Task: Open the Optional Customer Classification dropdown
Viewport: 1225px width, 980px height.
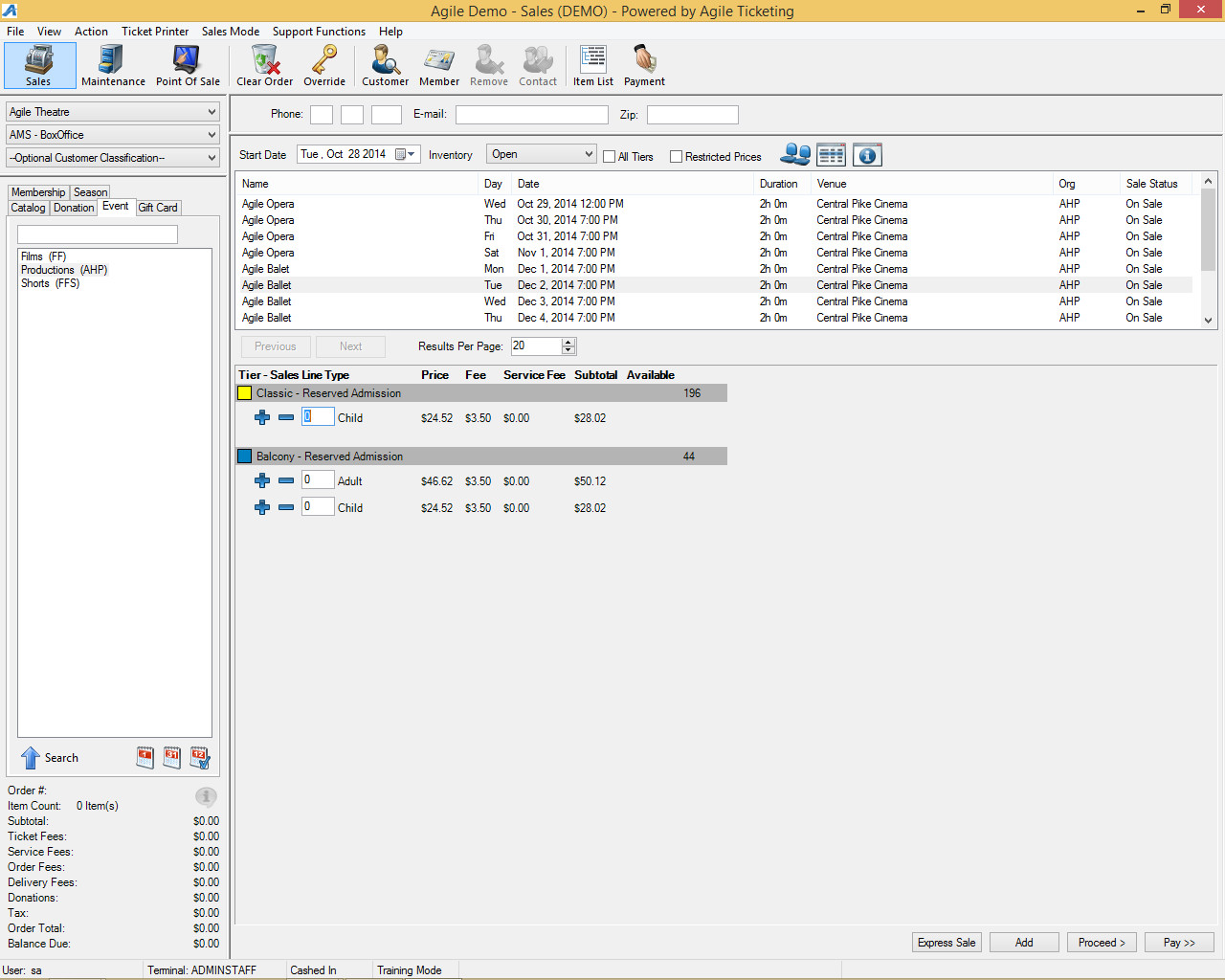Action: [113, 158]
